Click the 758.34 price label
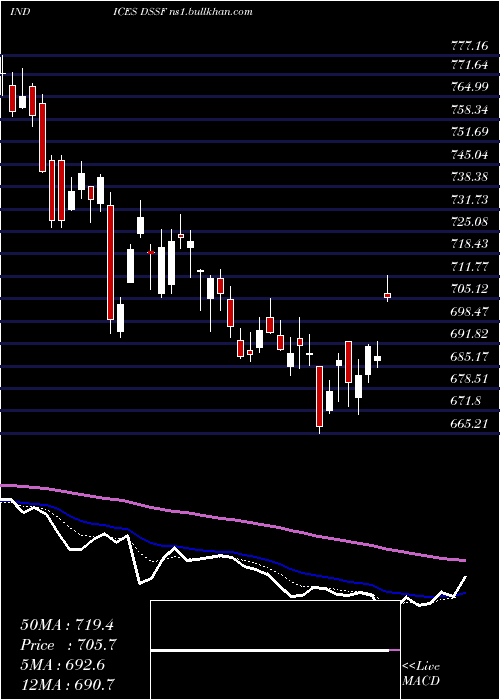This screenshot has width=500, height=700. pos(468,110)
